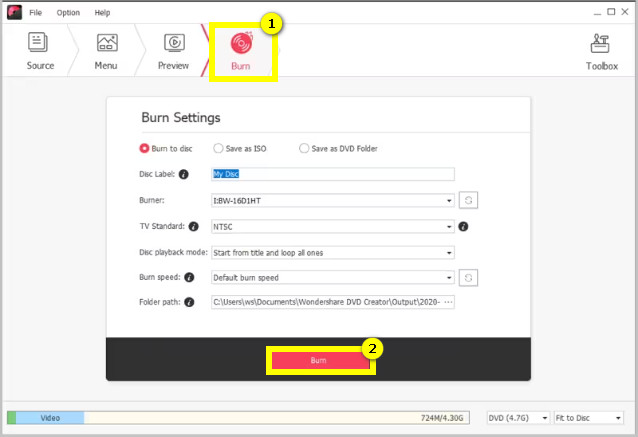The height and width of the screenshot is (437, 638).
Task: Show info next to TV Standard label
Action: (x=194, y=226)
